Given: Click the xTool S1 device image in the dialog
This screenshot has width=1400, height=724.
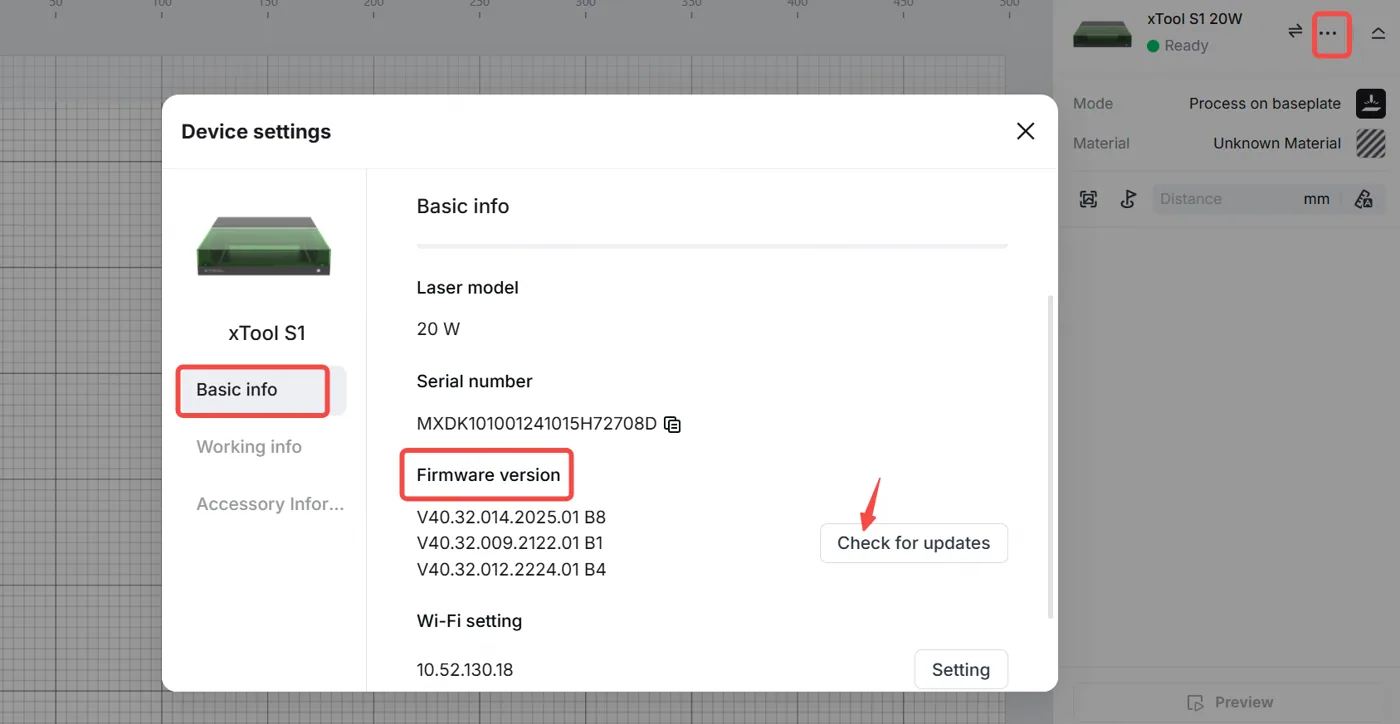Looking at the screenshot, I should point(264,247).
